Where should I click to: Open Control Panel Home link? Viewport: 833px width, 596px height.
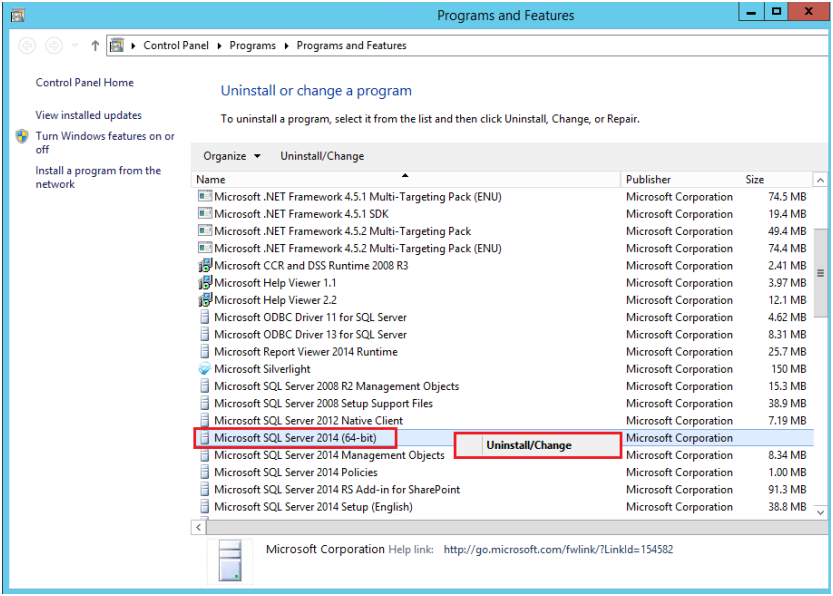(84, 82)
